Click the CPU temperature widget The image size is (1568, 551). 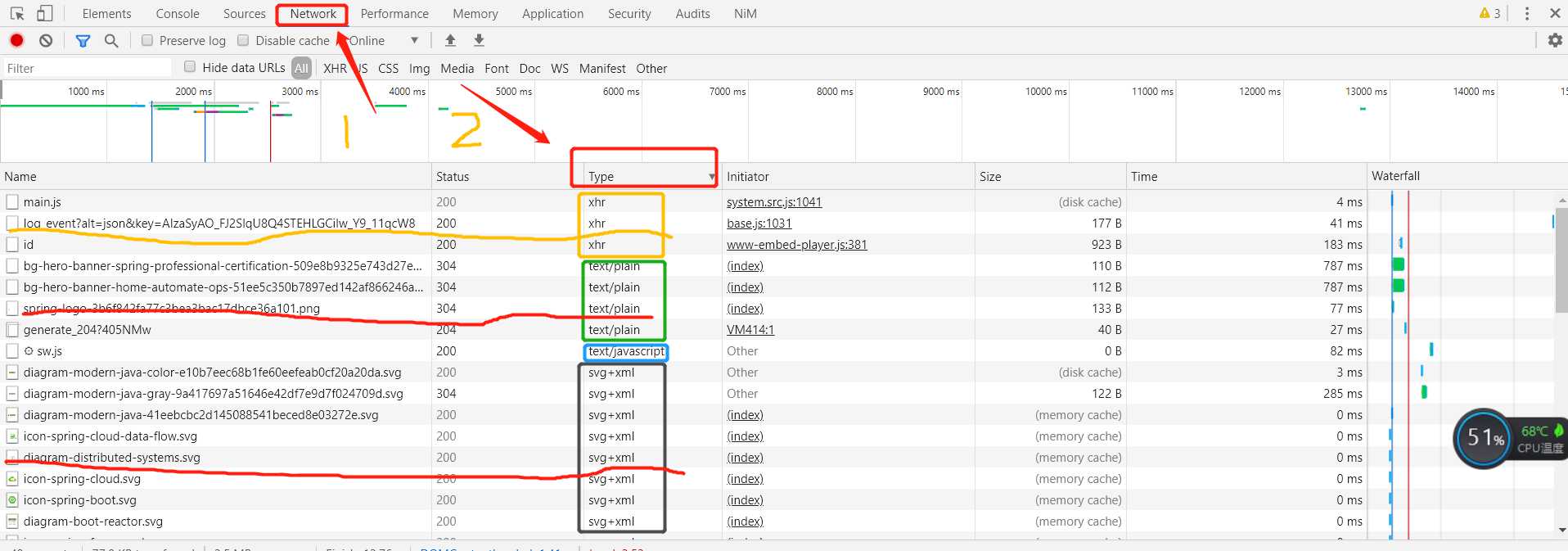click(x=1511, y=438)
